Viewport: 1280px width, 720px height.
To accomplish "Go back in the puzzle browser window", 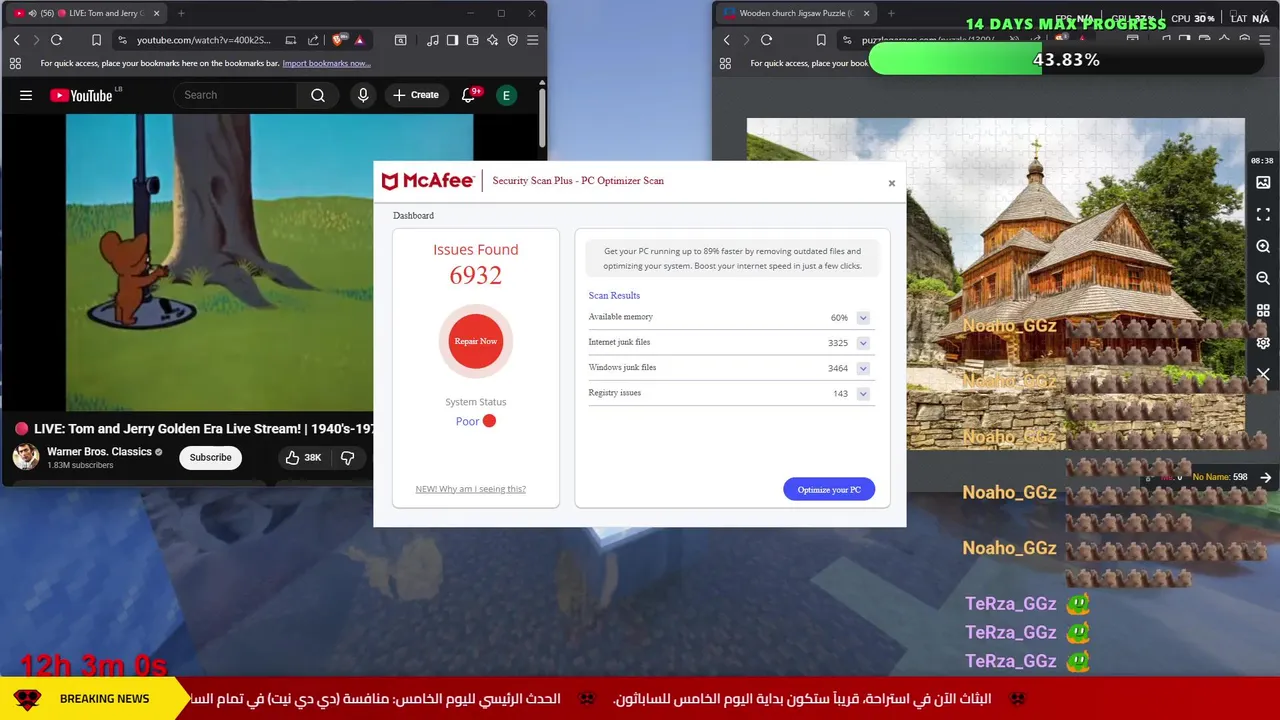I will click(x=726, y=40).
